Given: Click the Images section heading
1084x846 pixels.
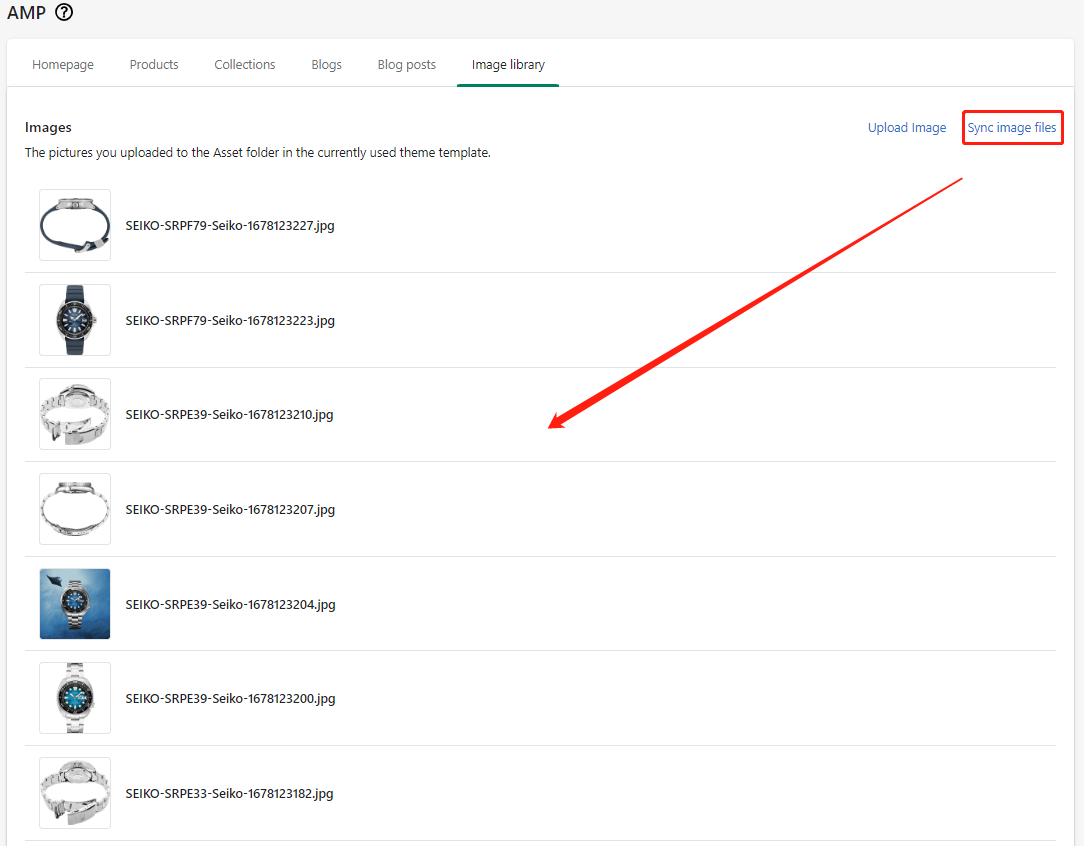Looking at the screenshot, I should 48,127.
